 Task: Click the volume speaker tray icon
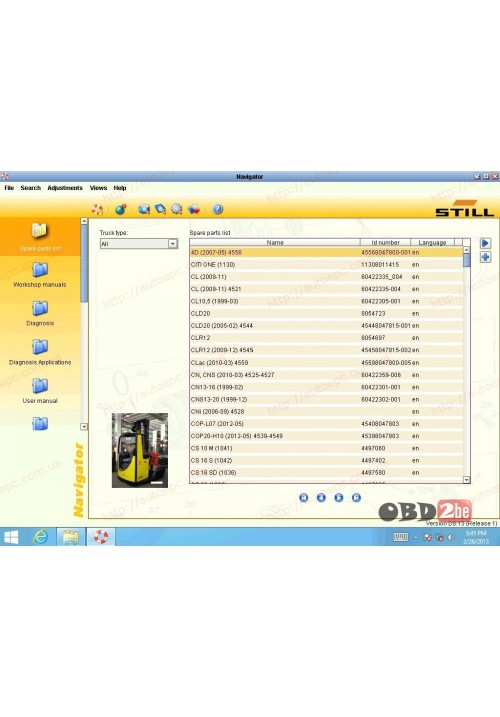click(x=451, y=537)
